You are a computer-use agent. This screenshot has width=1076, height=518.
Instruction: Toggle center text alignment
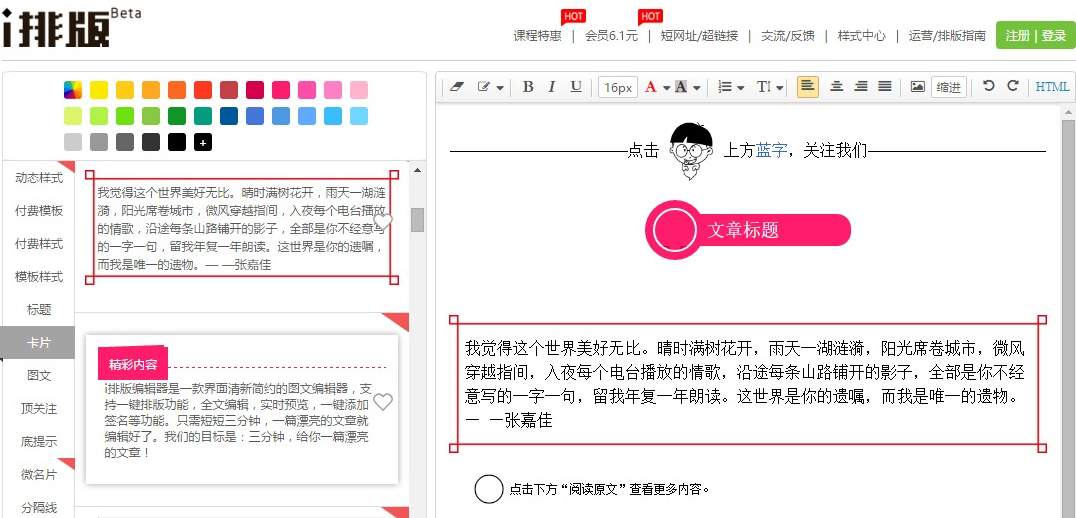(x=837, y=86)
